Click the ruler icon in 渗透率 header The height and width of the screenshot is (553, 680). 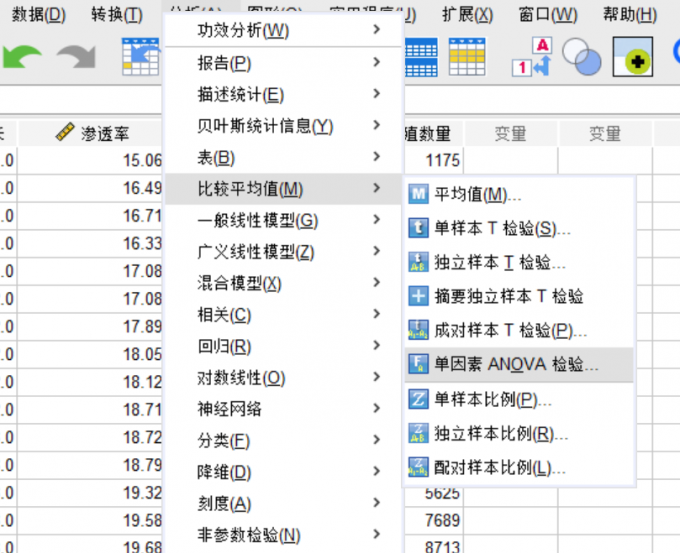pyautogui.click(x=65, y=132)
